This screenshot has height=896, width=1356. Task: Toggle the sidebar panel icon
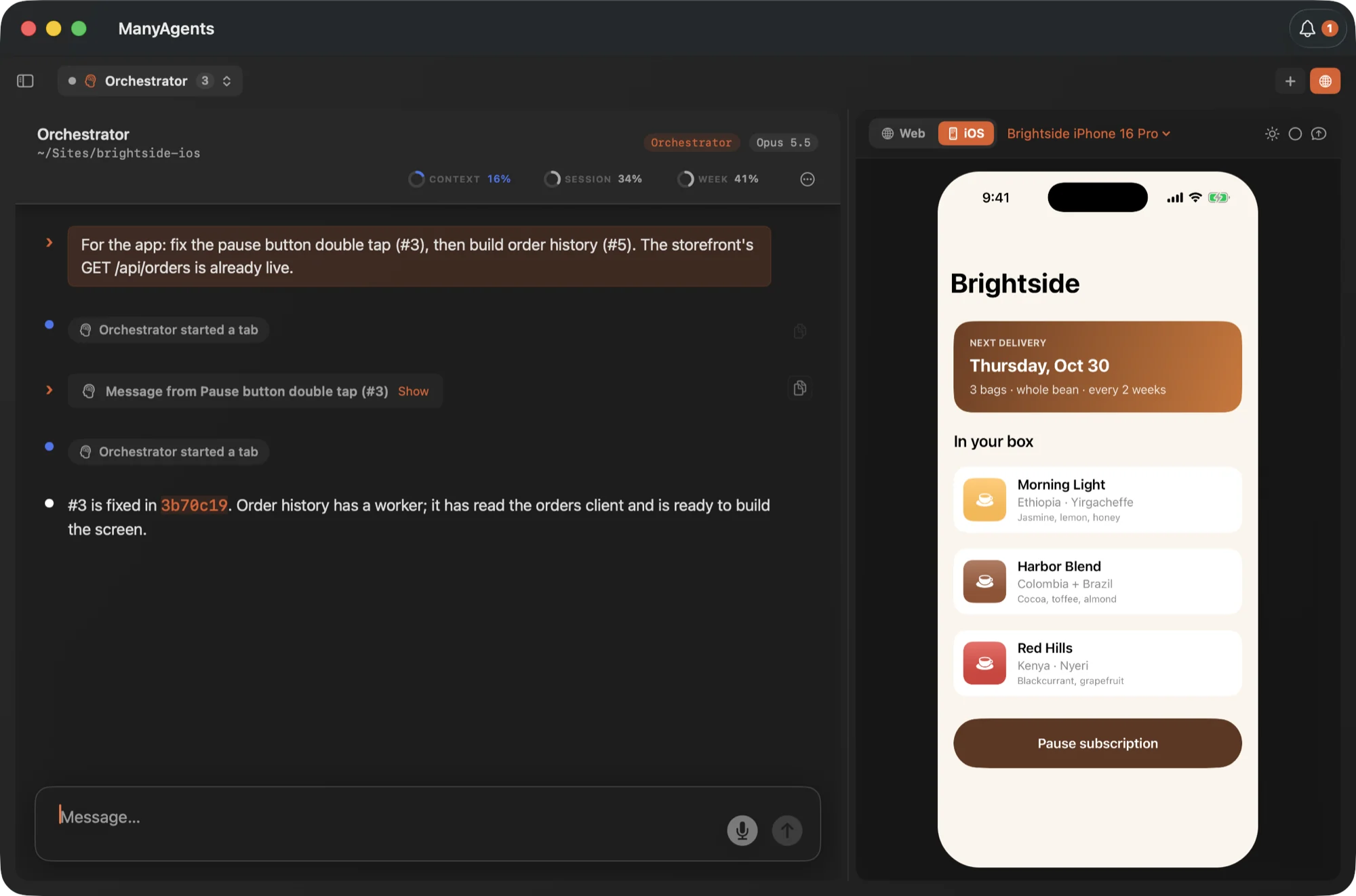[x=25, y=81]
